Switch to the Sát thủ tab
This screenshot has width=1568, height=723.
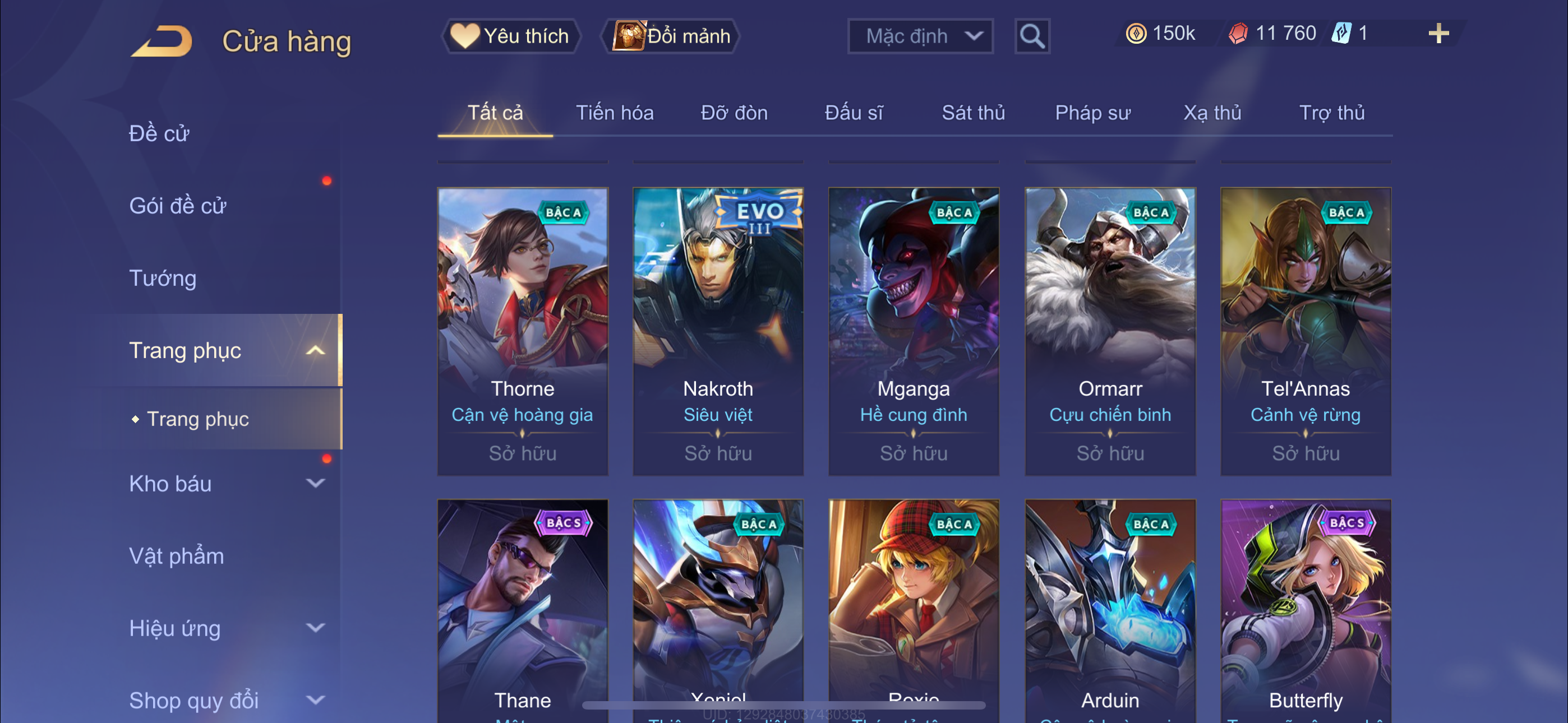pos(974,113)
